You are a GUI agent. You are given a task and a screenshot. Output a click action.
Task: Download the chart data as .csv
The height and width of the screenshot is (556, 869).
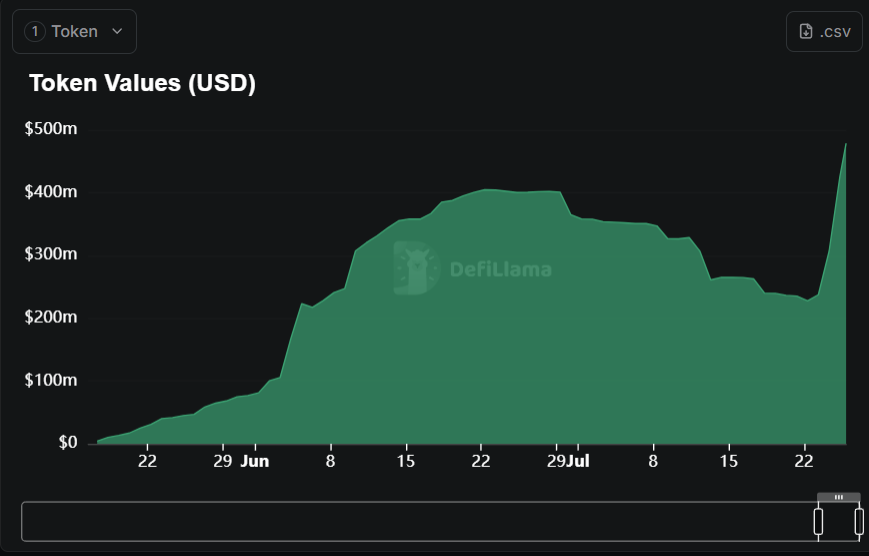pos(824,32)
